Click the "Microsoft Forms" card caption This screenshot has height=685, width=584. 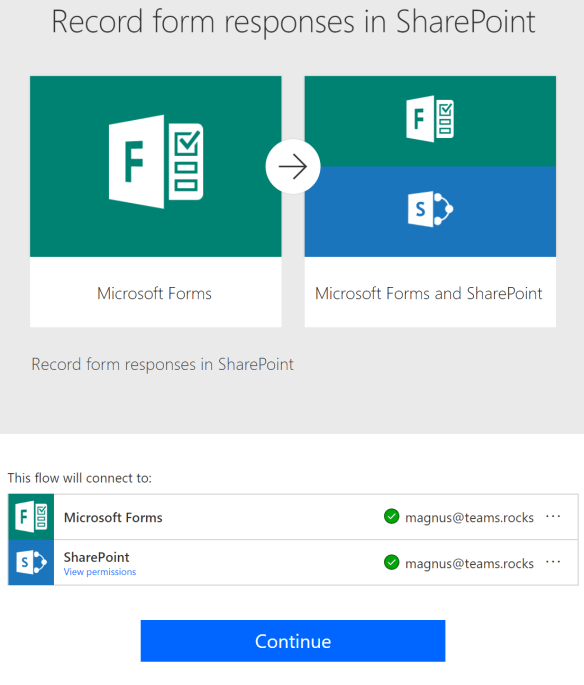pyautogui.click(x=154, y=293)
